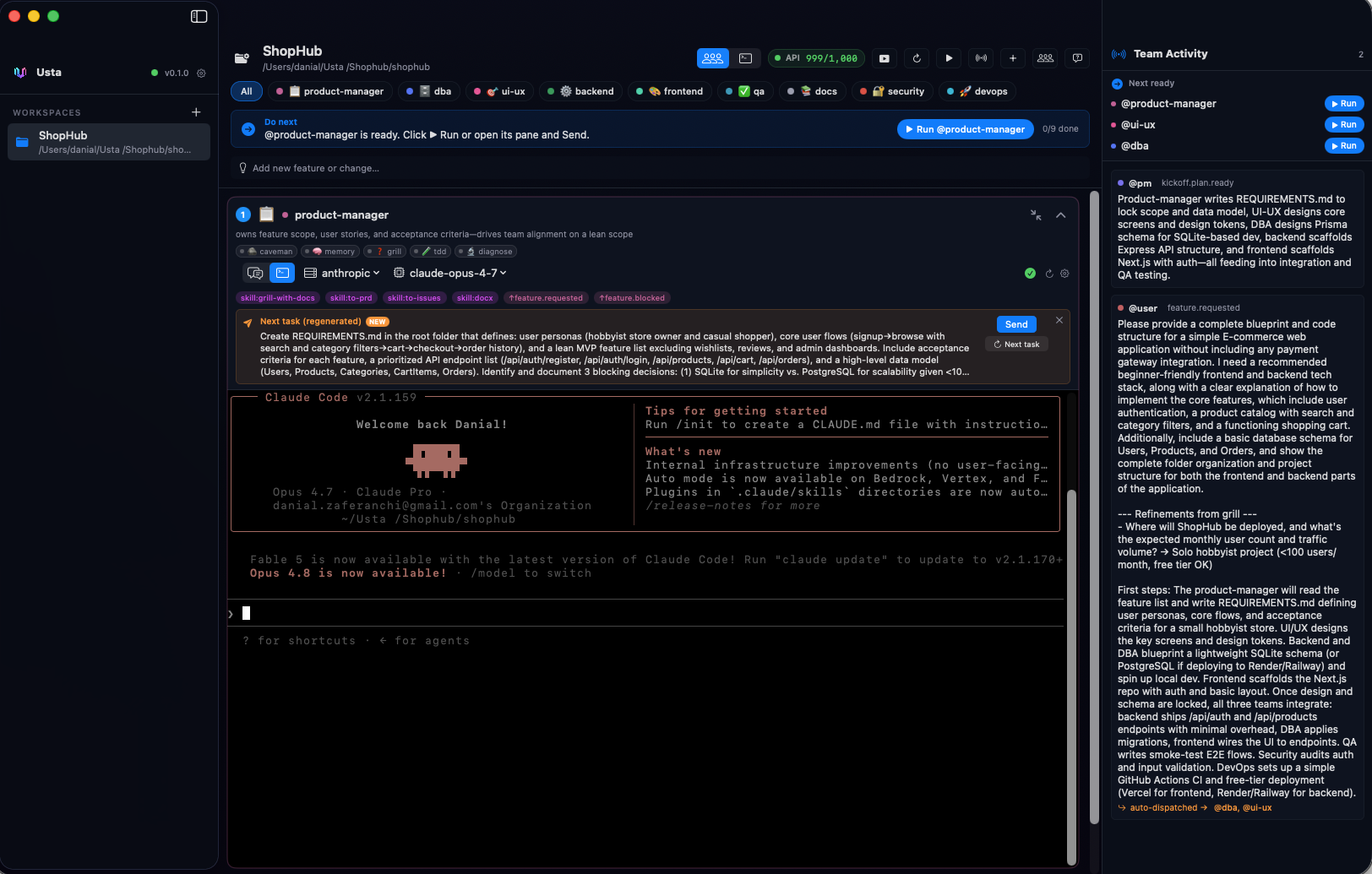
Task: Select the ShopHub workspace in the sidebar
Action: click(x=109, y=142)
